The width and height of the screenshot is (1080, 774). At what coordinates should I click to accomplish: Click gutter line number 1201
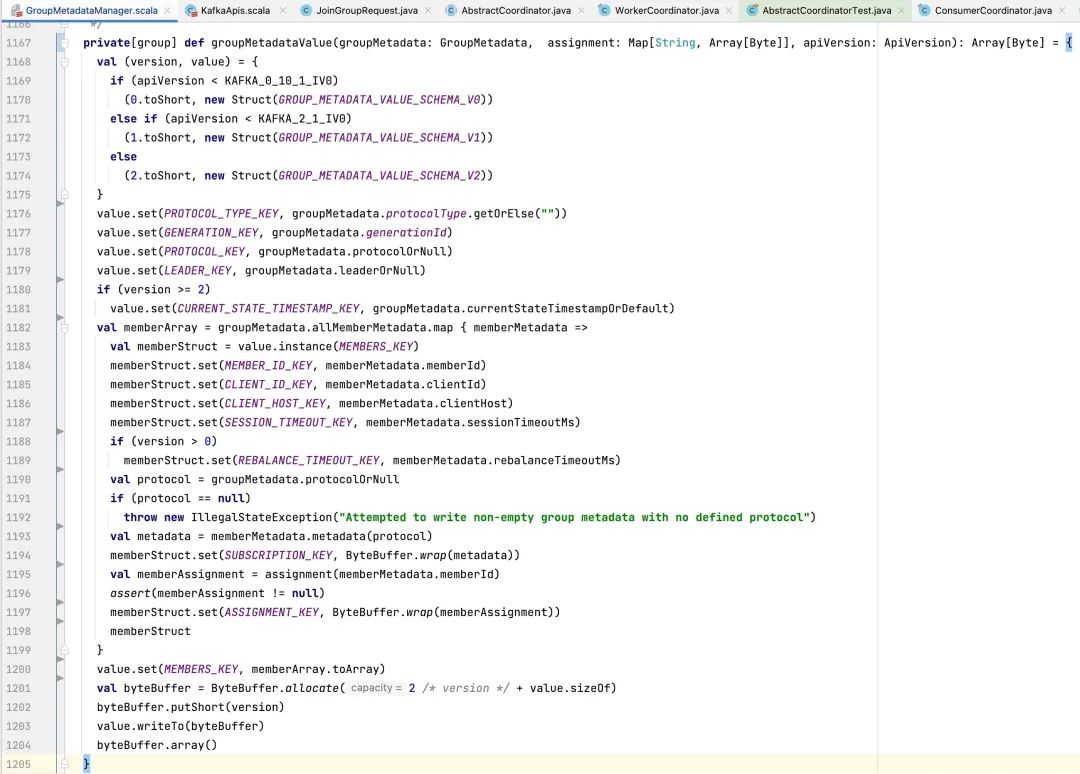pos(19,688)
